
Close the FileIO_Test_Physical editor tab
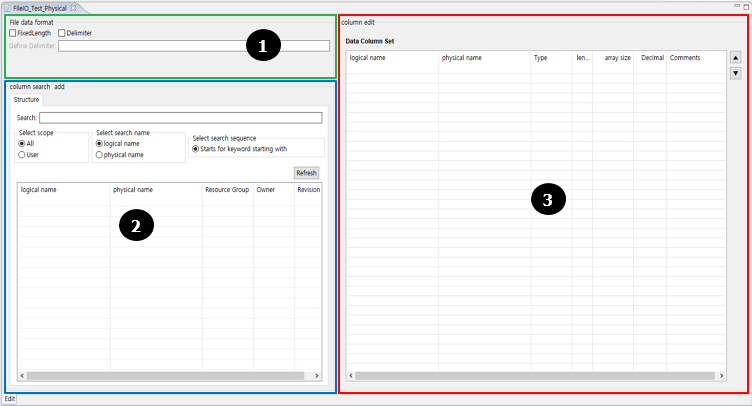73,7
